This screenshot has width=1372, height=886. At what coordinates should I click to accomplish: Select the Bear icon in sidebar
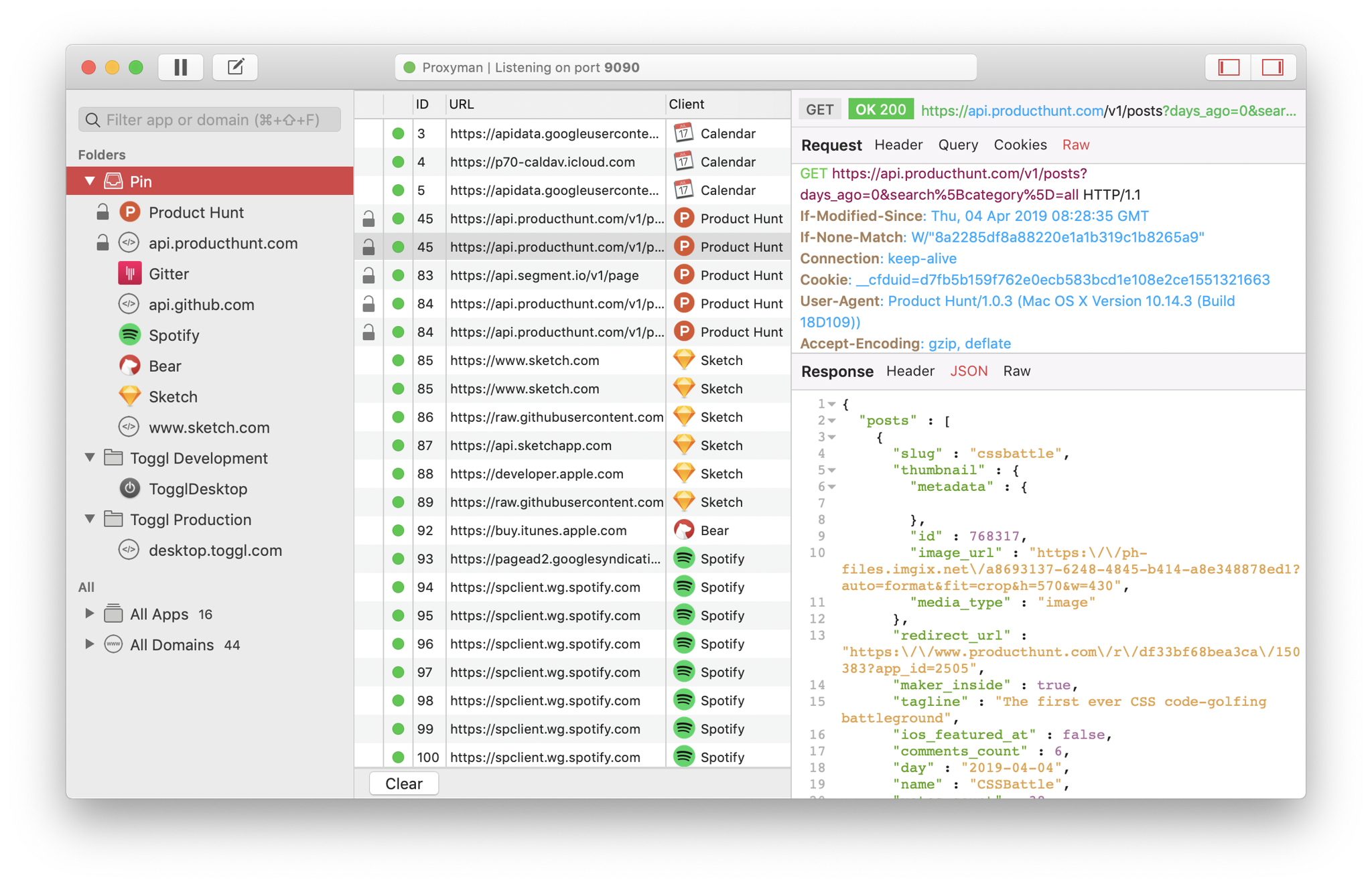129,366
